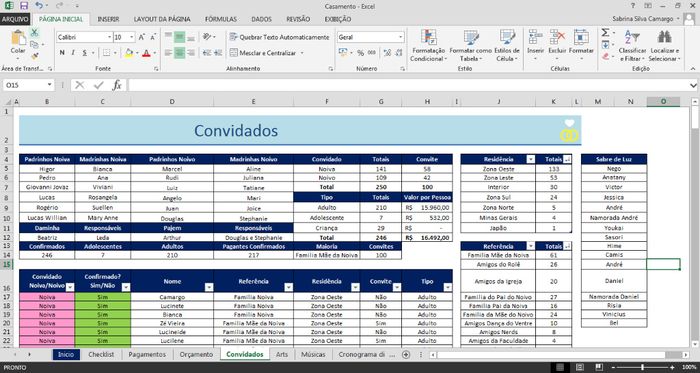Toggle align text right
The height and width of the screenshot is (373, 700).
click(191, 53)
